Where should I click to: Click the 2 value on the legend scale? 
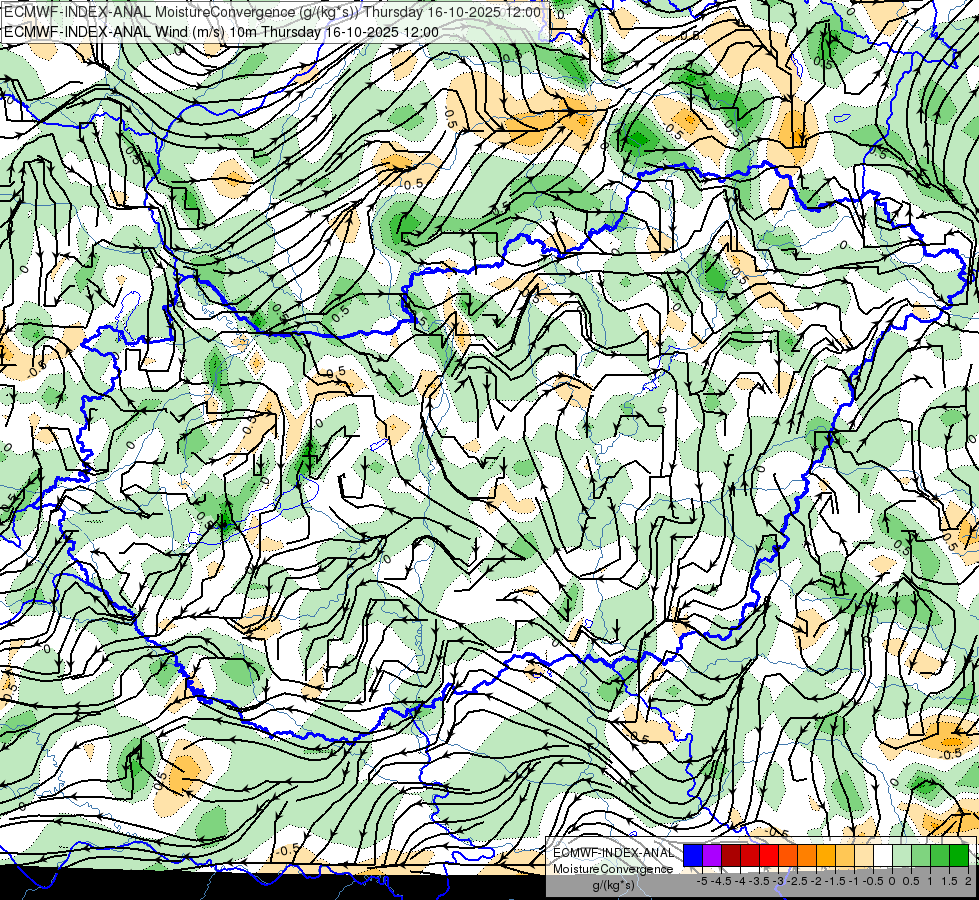pos(968,881)
